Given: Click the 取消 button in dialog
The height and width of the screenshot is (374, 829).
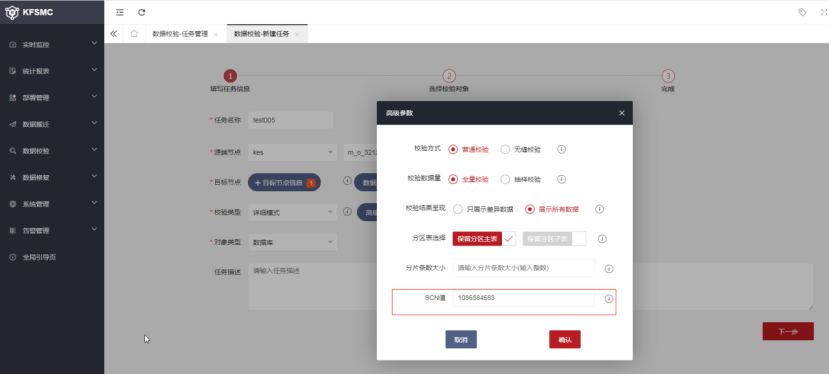Looking at the screenshot, I should point(461,340).
